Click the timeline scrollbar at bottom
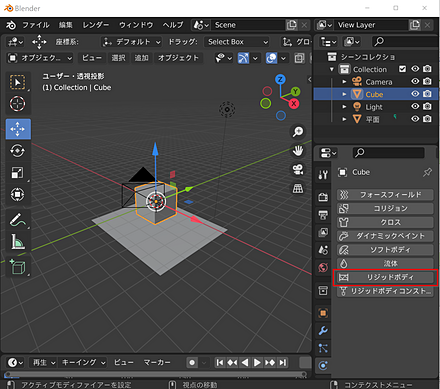Image resolution: width=440 pixels, height=389 pixels. click(156, 374)
